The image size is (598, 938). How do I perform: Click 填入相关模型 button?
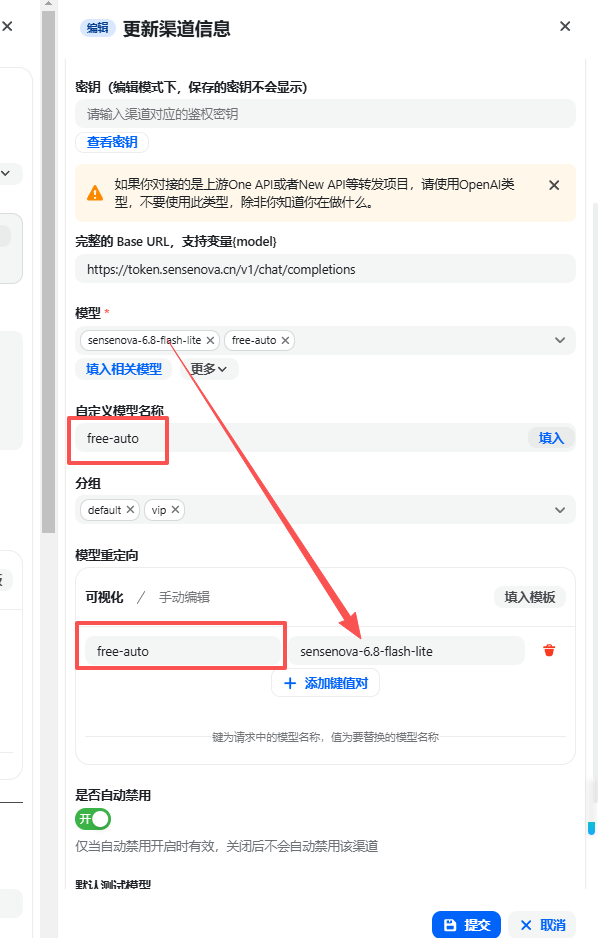click(124, 369)
